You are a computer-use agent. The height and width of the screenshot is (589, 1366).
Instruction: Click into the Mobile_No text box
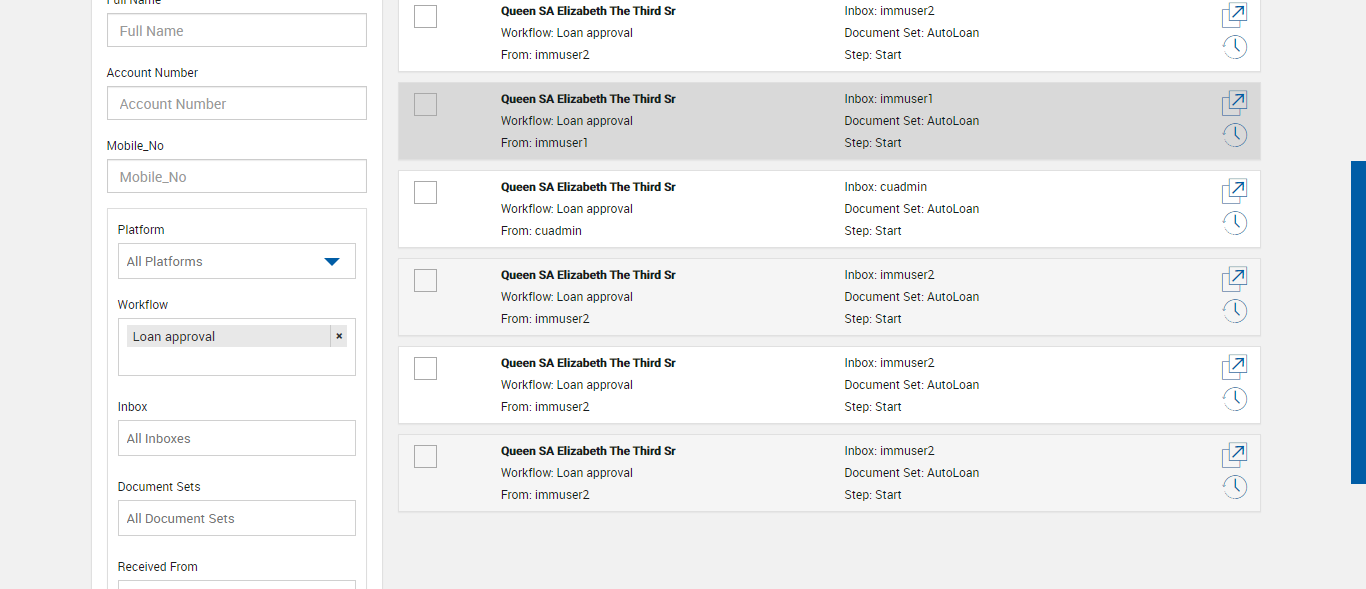coord(237,177)
